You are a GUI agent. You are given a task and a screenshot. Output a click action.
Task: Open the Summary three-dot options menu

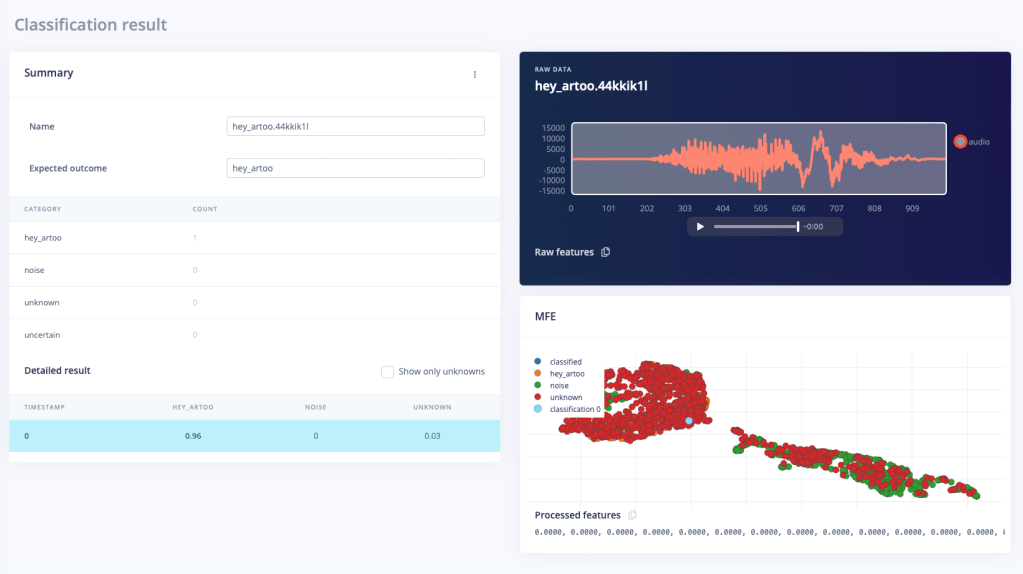tap(475, 74)
